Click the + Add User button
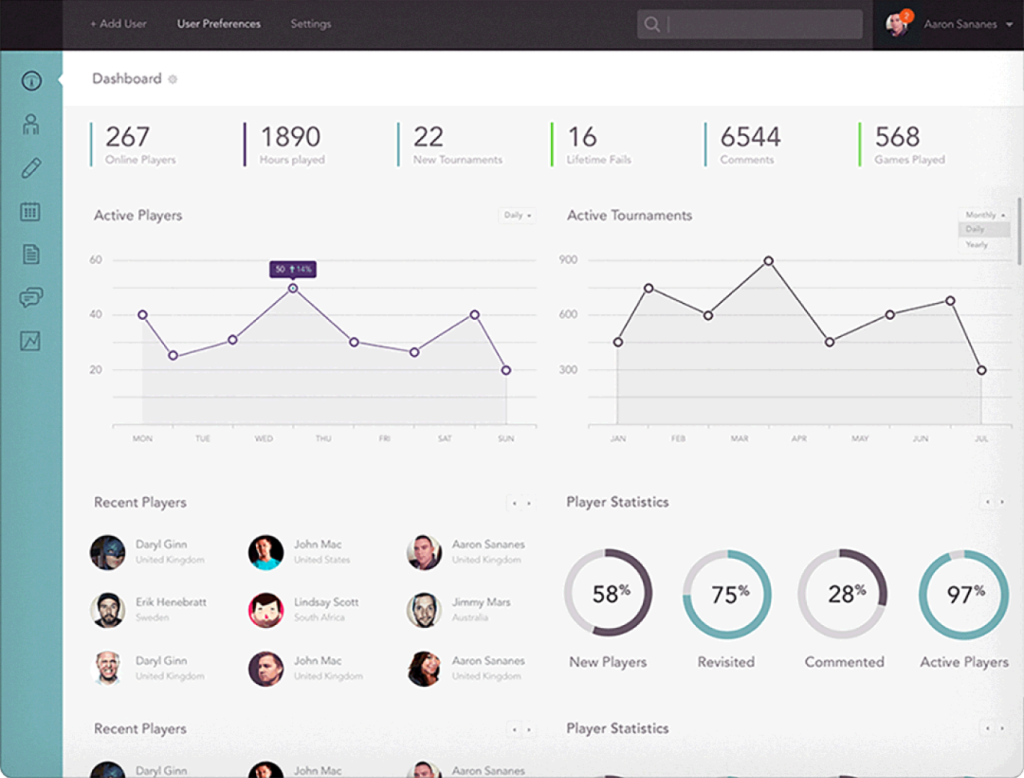This screenshot has height=778, width=1024. [118, 24]
